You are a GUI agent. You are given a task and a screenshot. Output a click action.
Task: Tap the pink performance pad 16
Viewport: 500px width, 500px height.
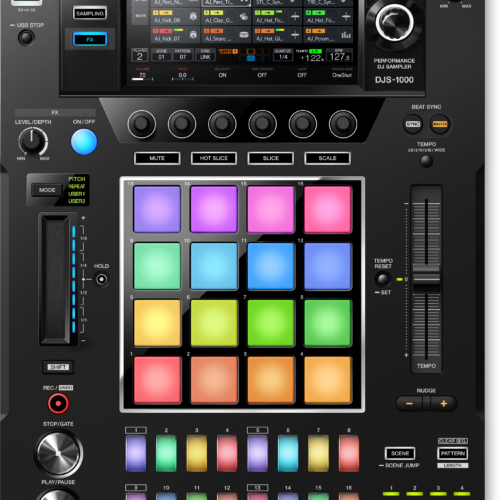tap(327, 209)
